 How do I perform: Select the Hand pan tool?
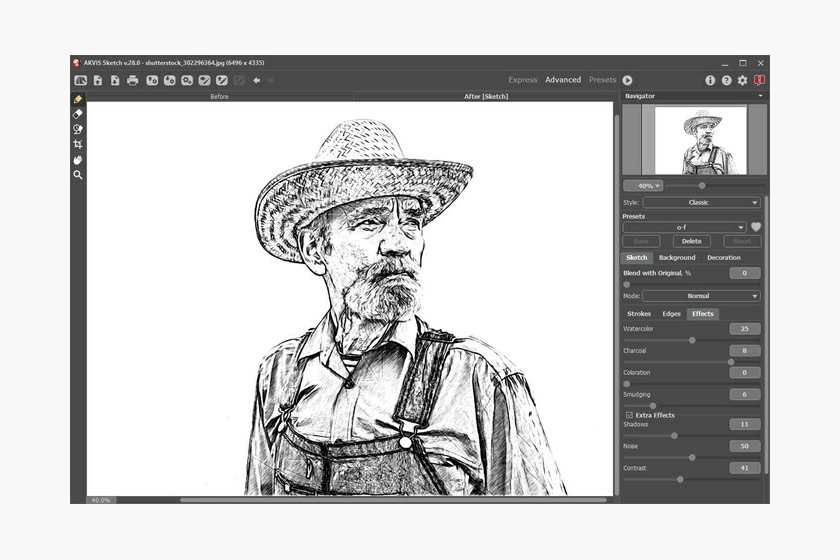pos(78,160)
